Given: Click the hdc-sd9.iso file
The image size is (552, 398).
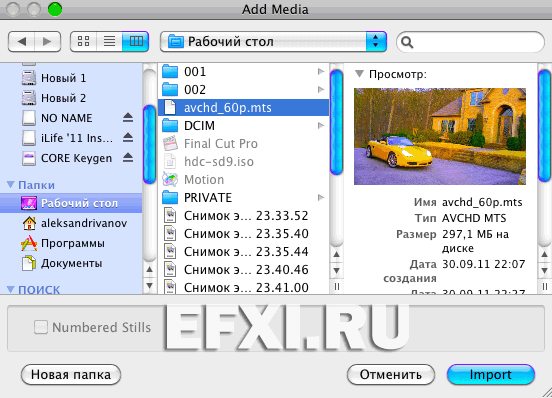Looking at the screenshot, I should [244, 162].
